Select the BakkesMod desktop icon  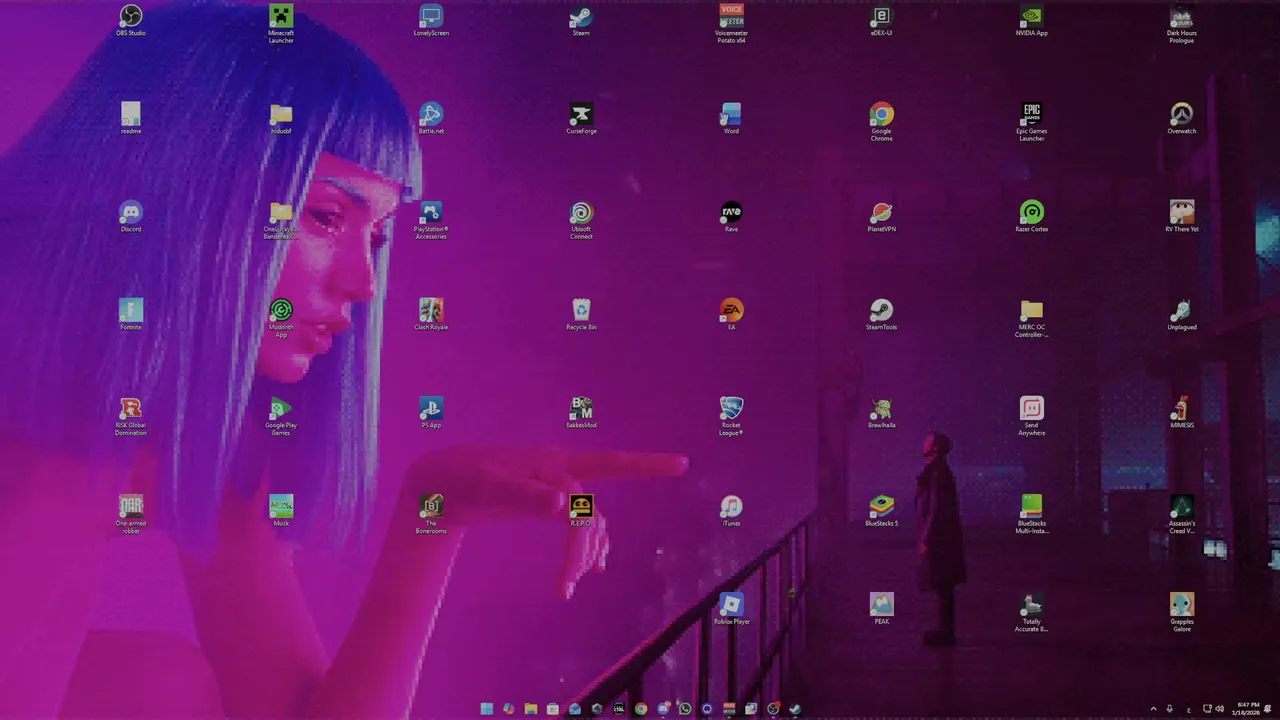point(581,413)
